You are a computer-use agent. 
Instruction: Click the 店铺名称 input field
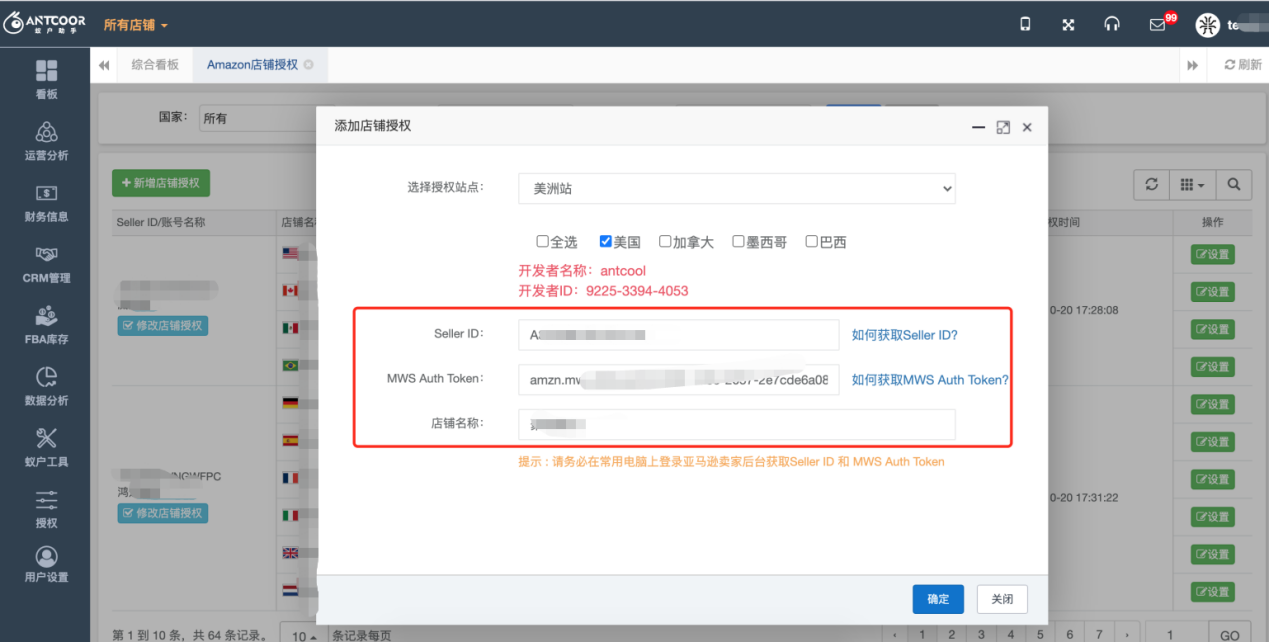click(x=736, y=424)
